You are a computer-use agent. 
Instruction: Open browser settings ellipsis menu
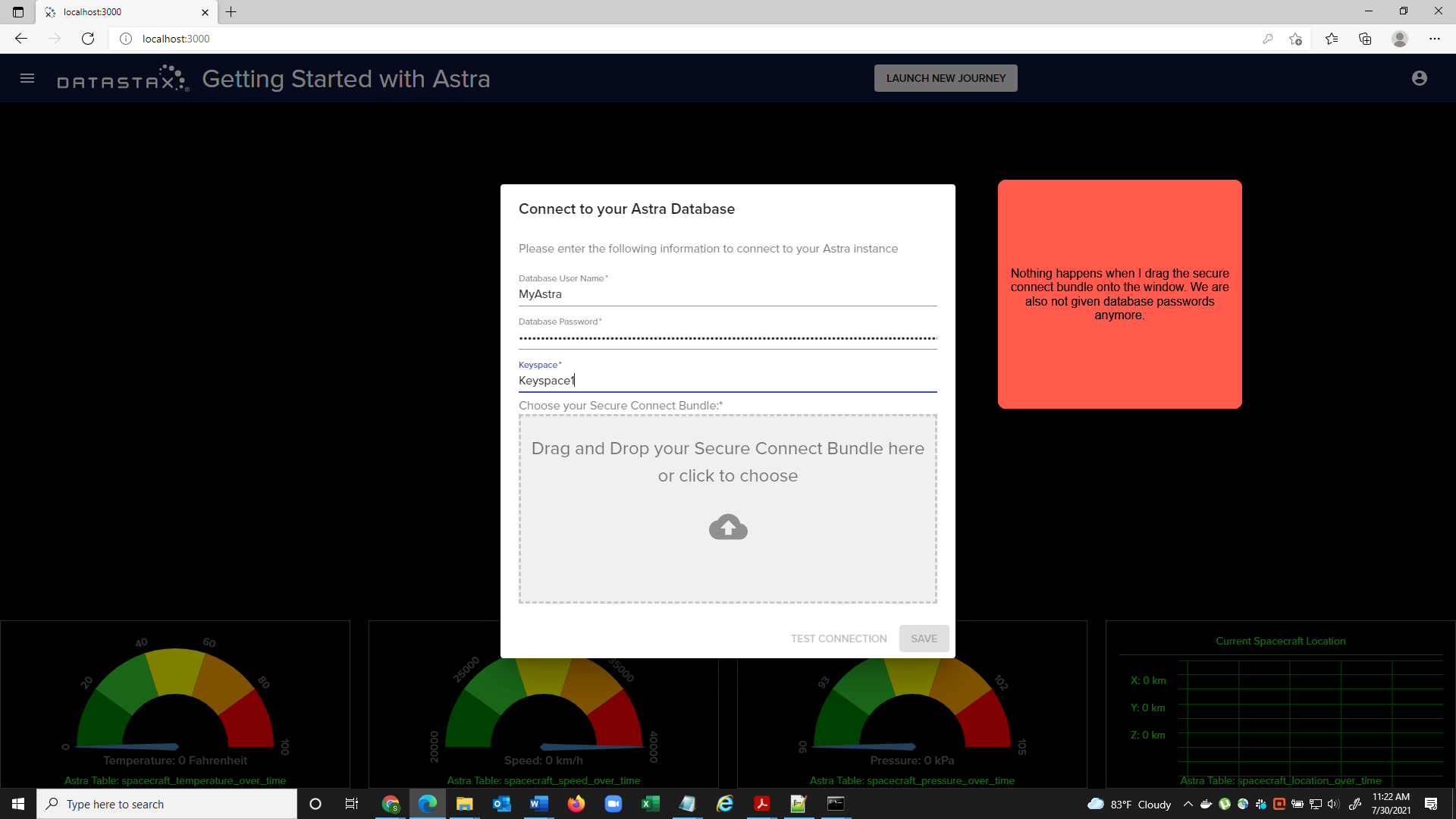tap(1434, 39)
